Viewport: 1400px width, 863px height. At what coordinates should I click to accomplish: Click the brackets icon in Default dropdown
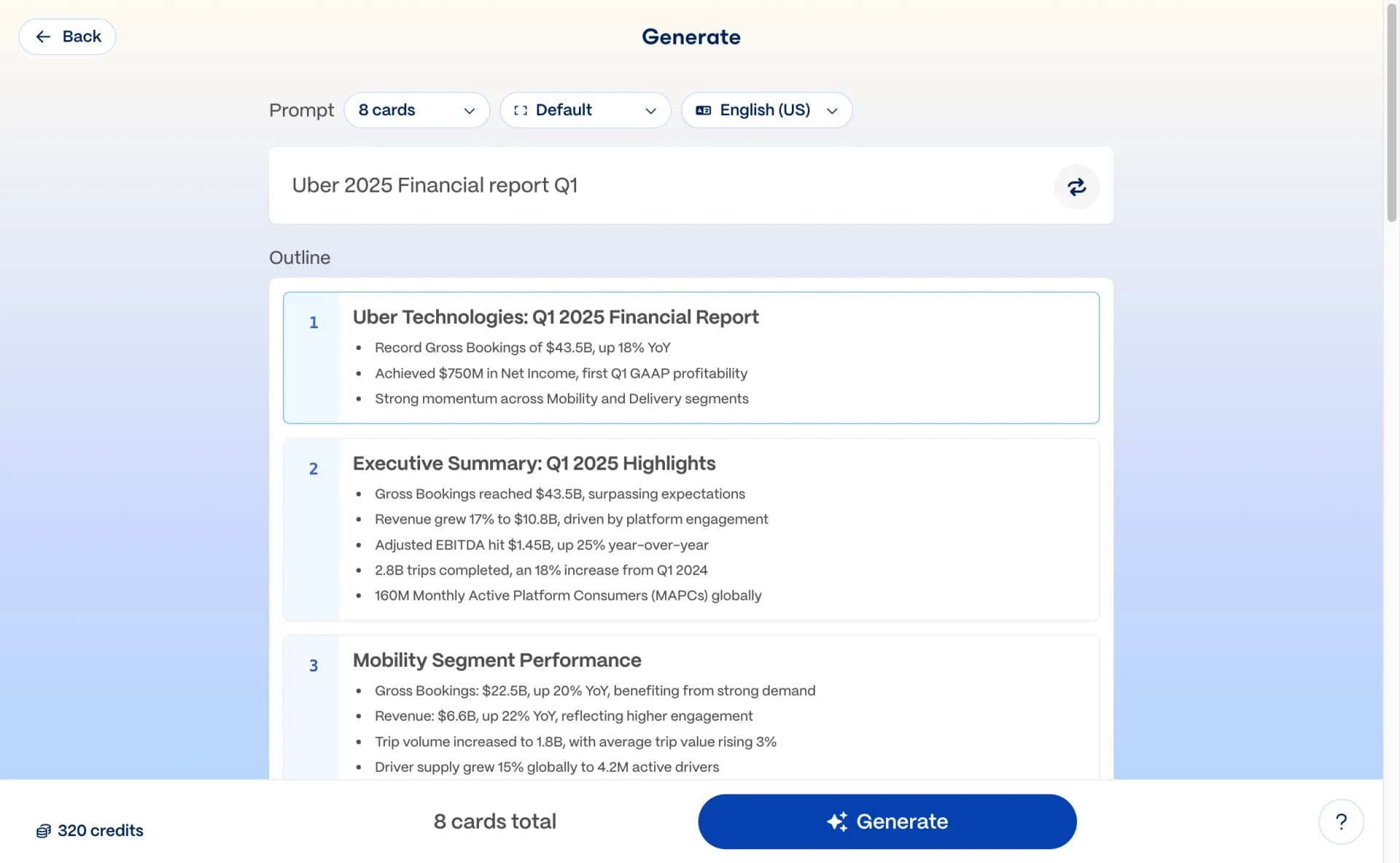click(x=520, y=110)
